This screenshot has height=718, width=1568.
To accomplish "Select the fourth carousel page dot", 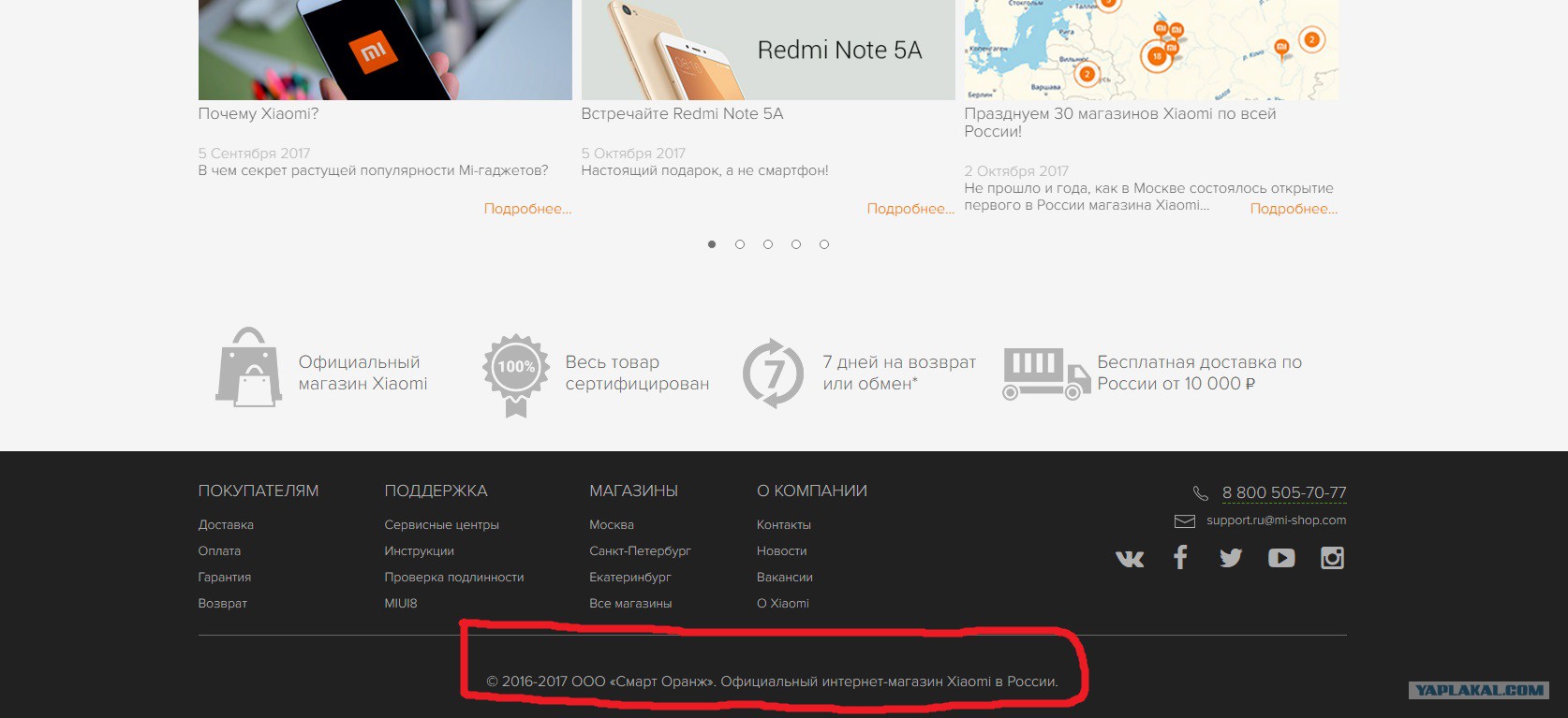I will pos(796,244).
